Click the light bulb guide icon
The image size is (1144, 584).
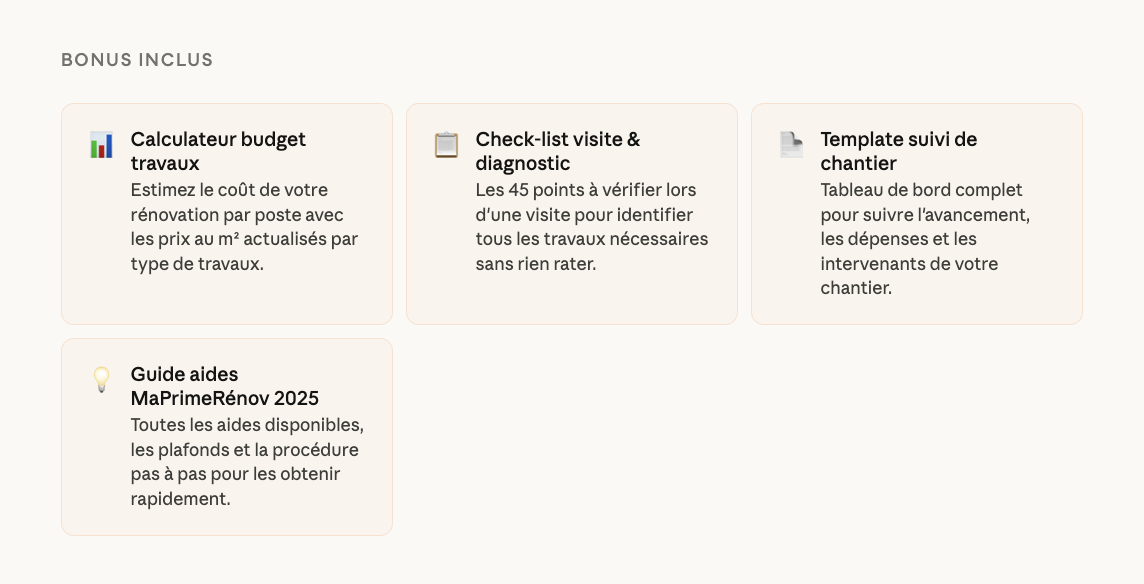point(101,380)
